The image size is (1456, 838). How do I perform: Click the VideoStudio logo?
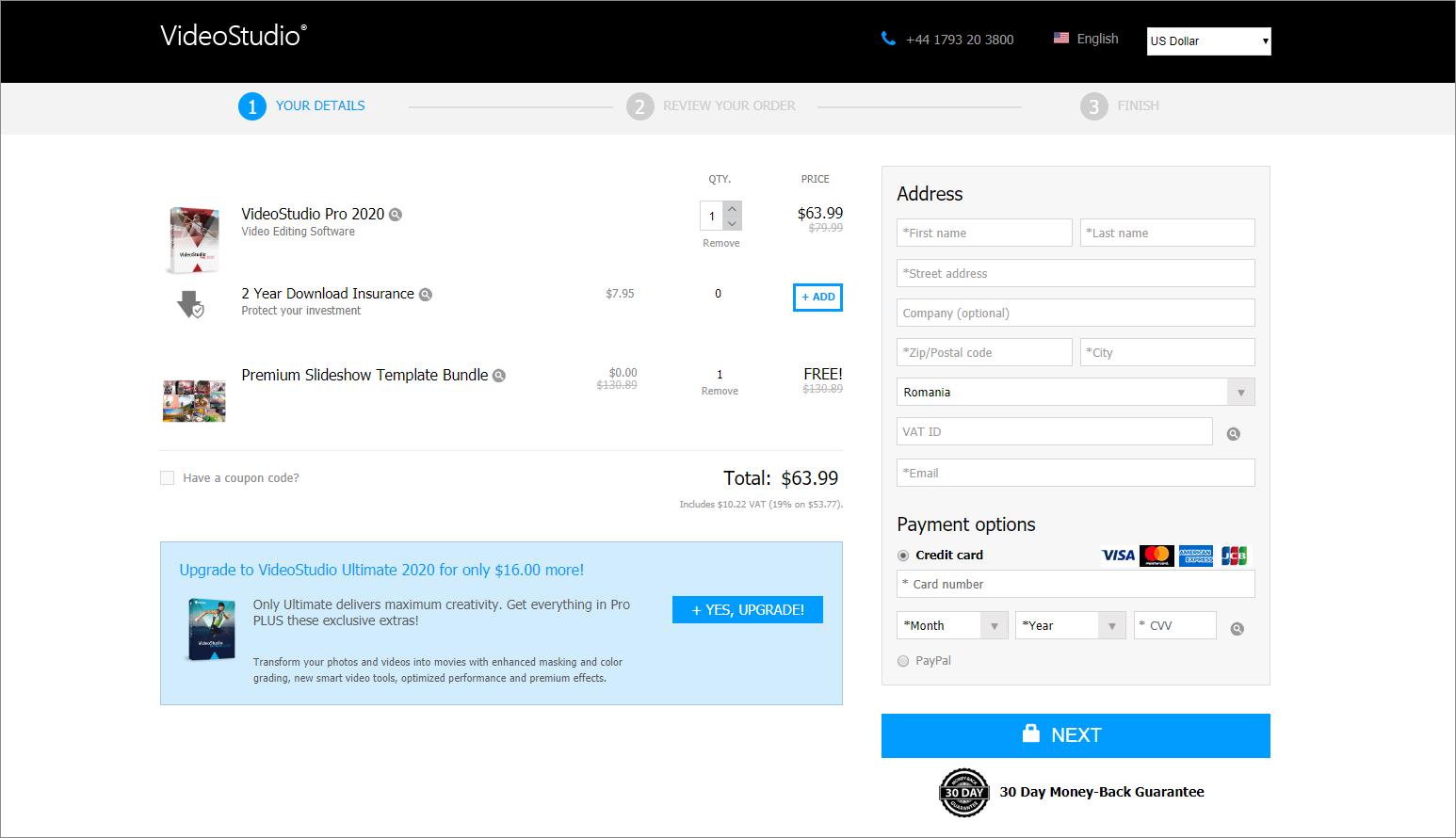234,36
